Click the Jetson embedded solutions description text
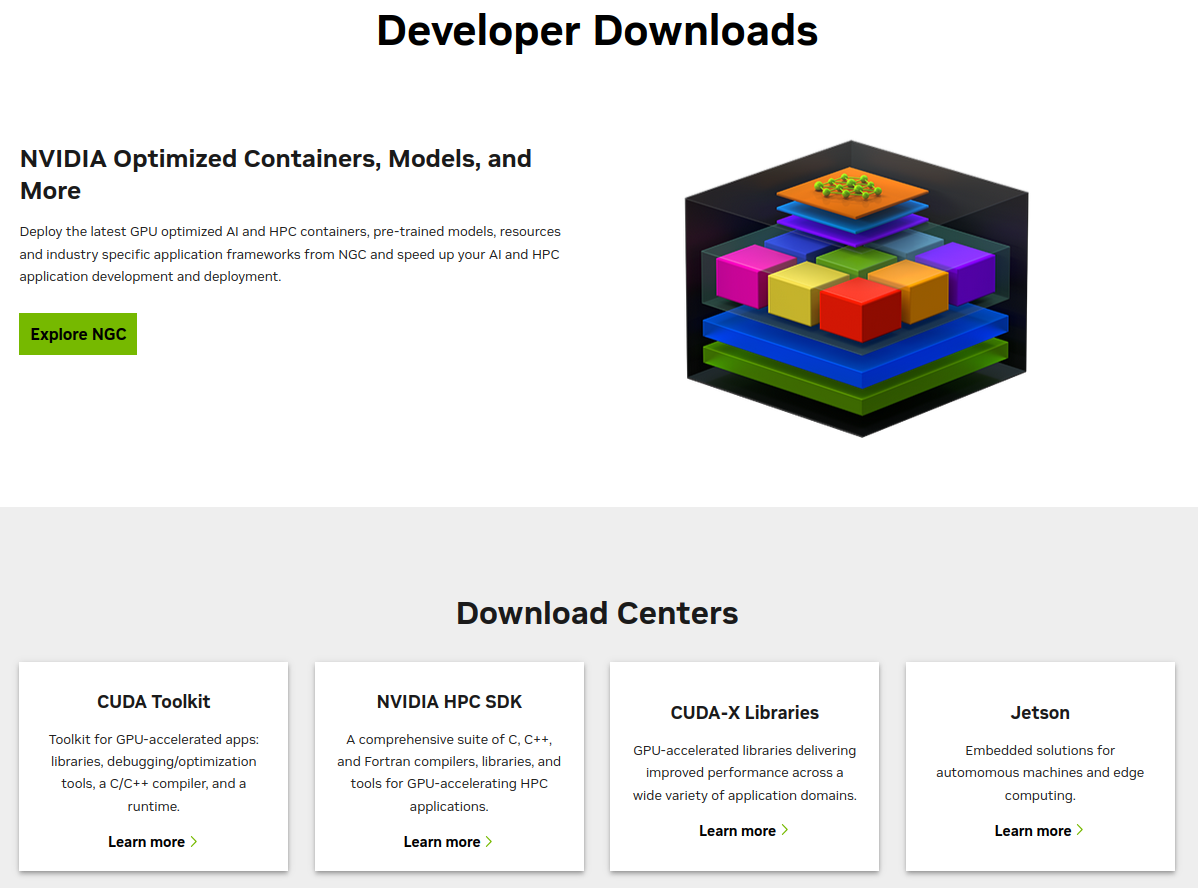Screen dimensions: 1198x888 (x=1040, y=773)
